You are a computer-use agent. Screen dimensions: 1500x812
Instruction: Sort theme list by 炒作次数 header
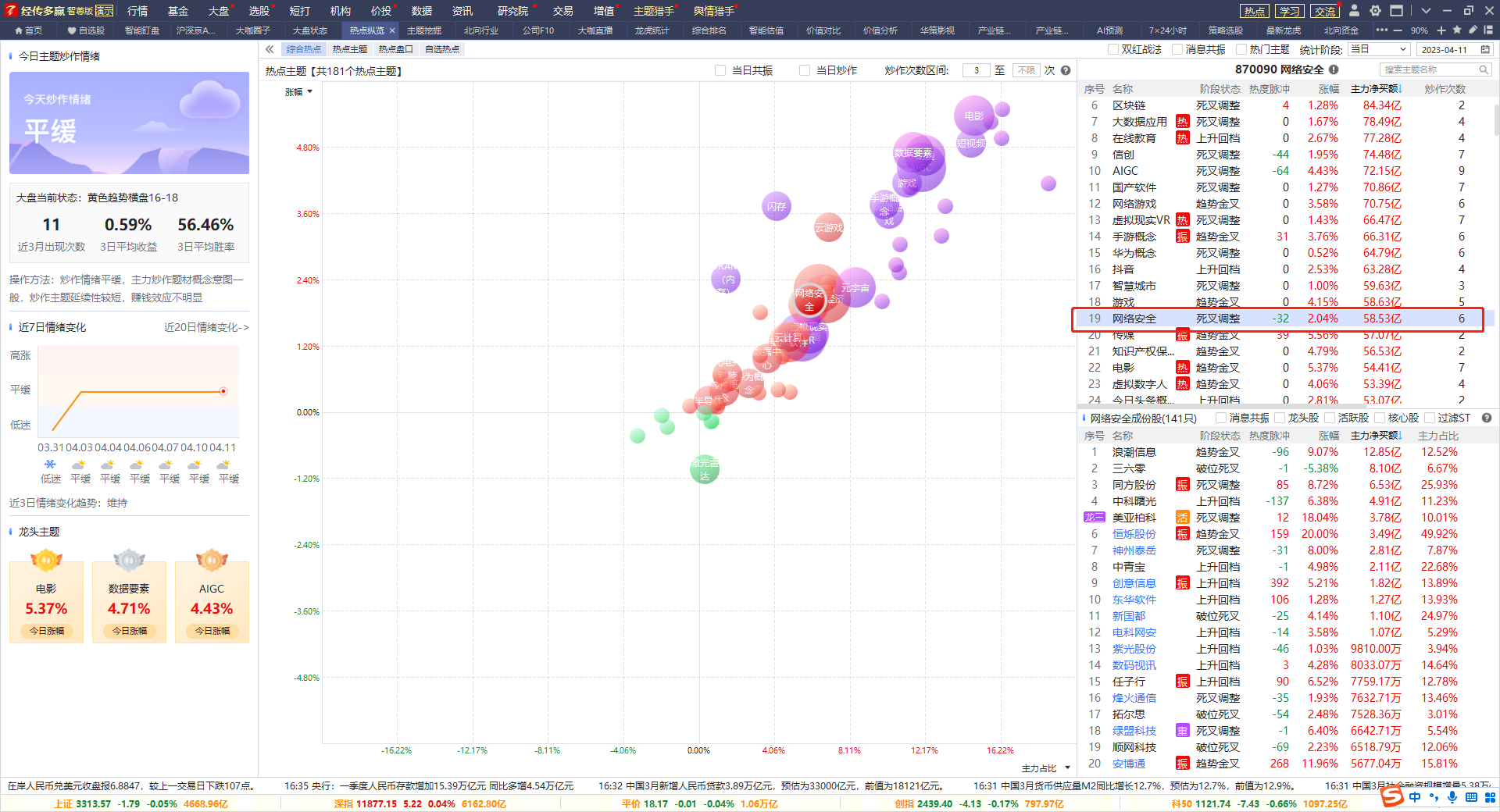(1445, 89)
